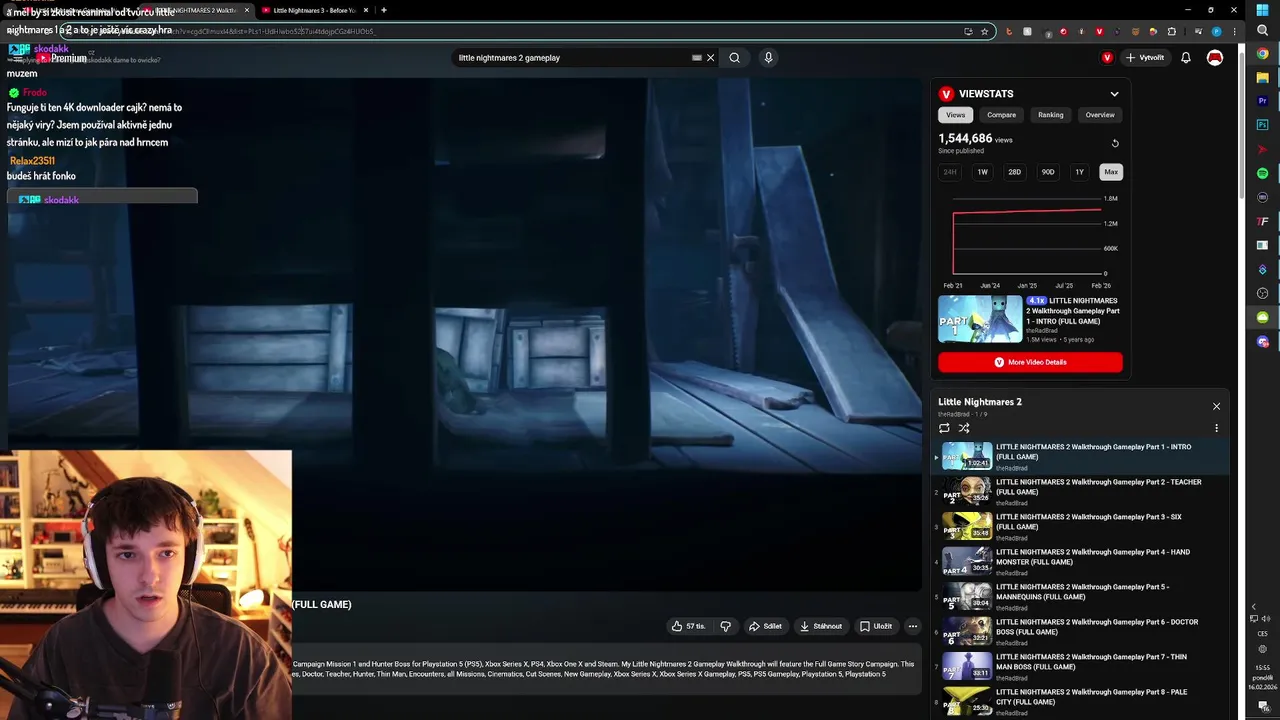Open the YouTube account avatar menu
The height and width of the screenshot is (720, 1280).
(x=1215, y=58)
